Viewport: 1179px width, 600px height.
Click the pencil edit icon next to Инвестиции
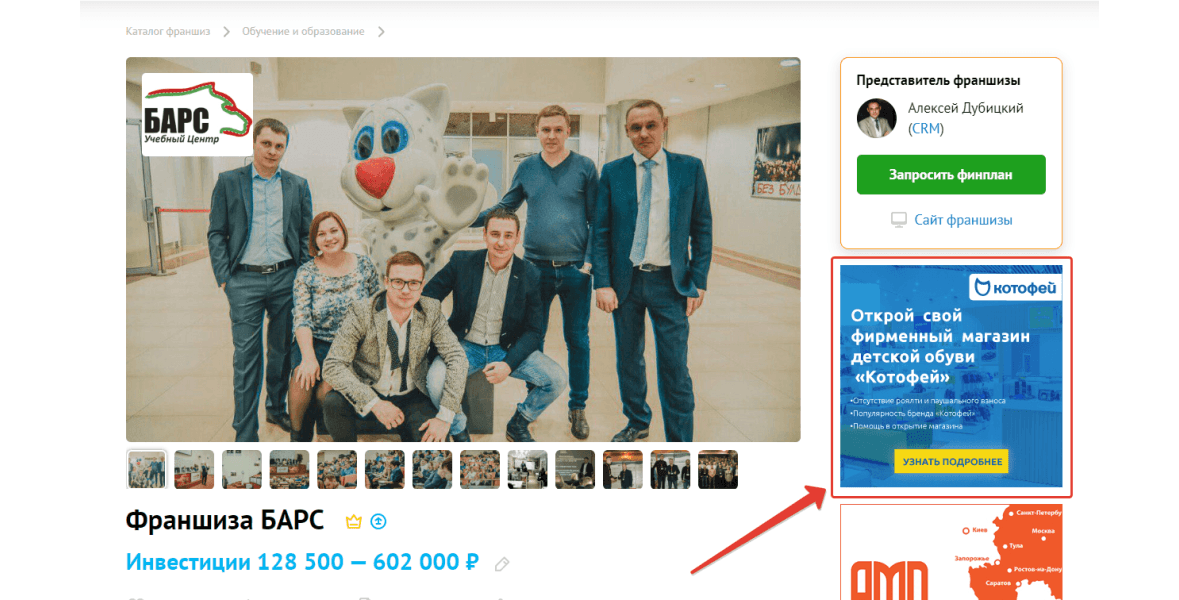click(x=502, y=564)
